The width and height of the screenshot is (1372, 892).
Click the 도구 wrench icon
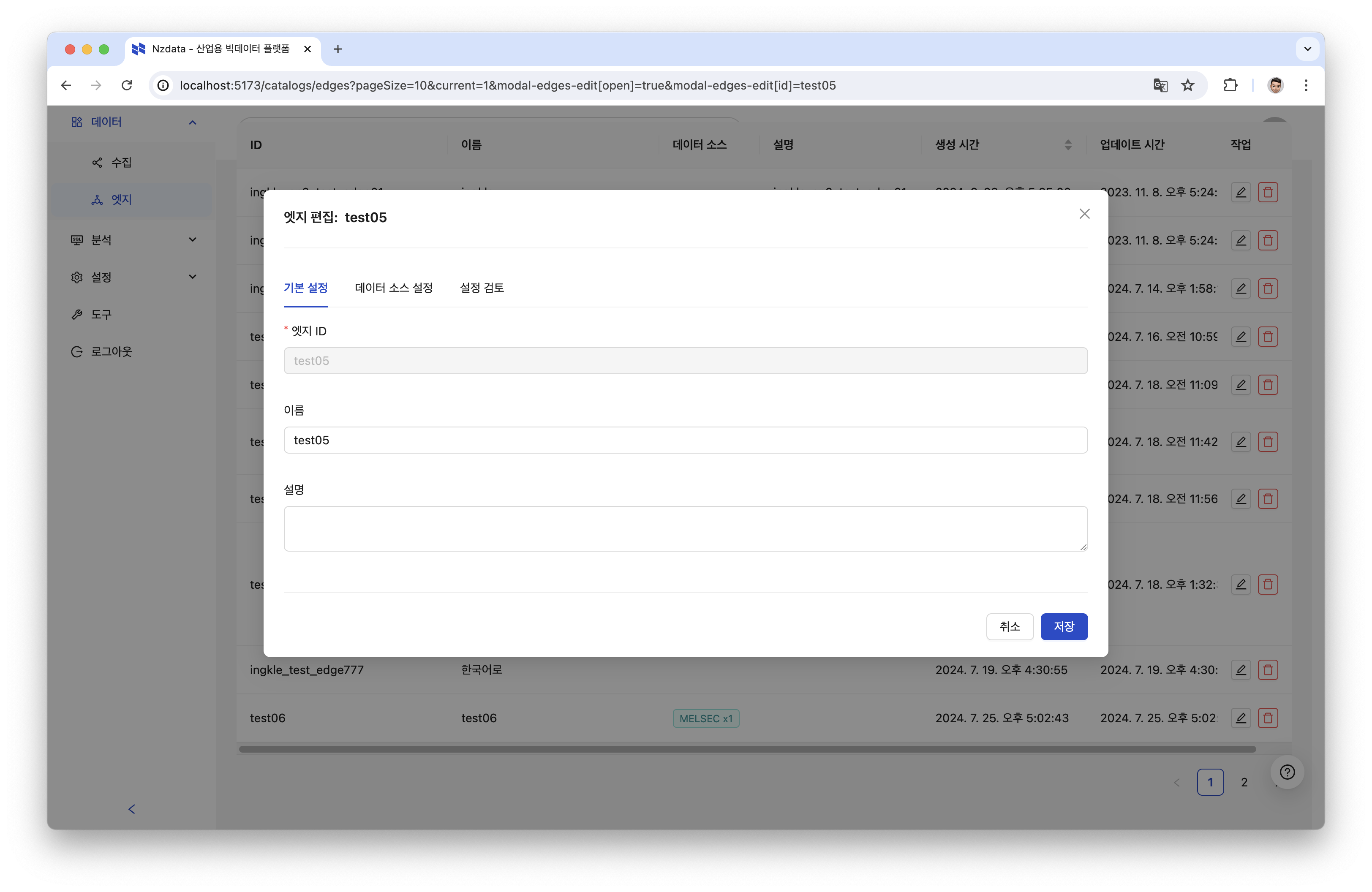point(77,315)
